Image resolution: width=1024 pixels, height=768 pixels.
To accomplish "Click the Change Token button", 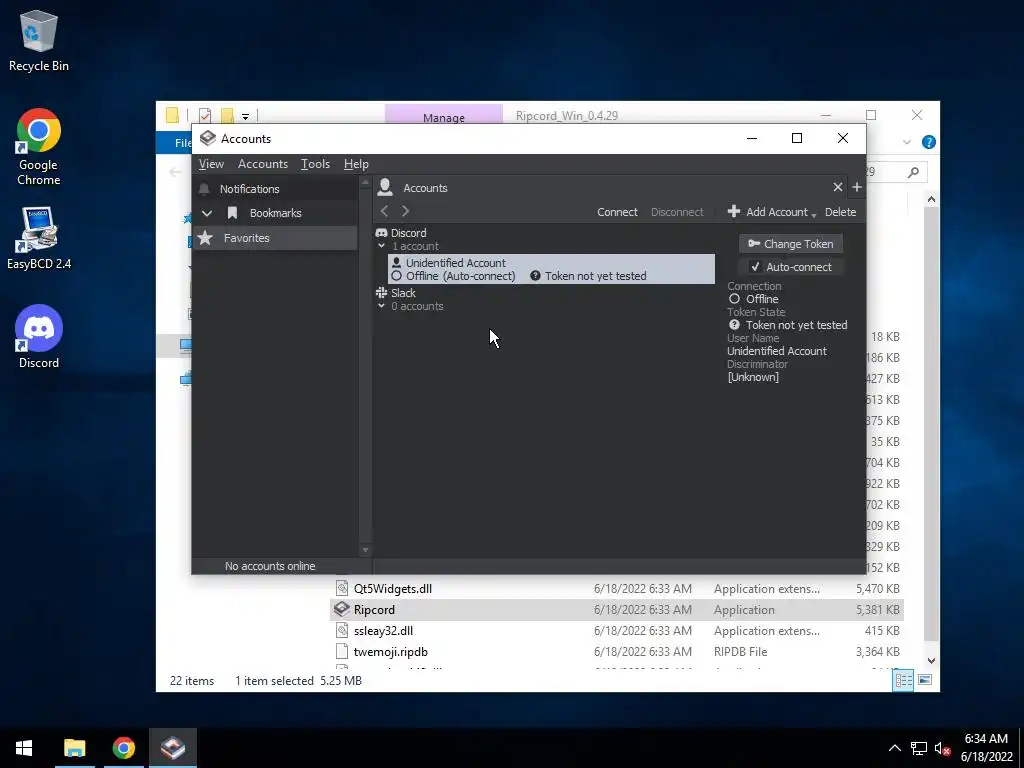I will tap(790, 244).
